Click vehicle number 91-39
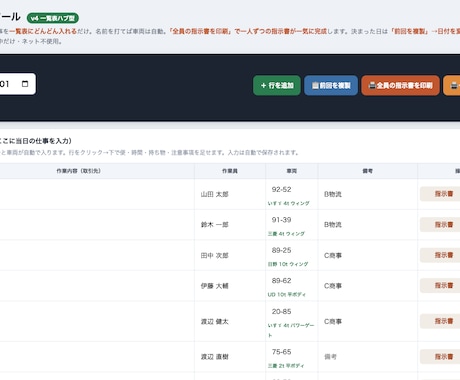The width and height of the screenshot is (460, 380). [281, 220]
